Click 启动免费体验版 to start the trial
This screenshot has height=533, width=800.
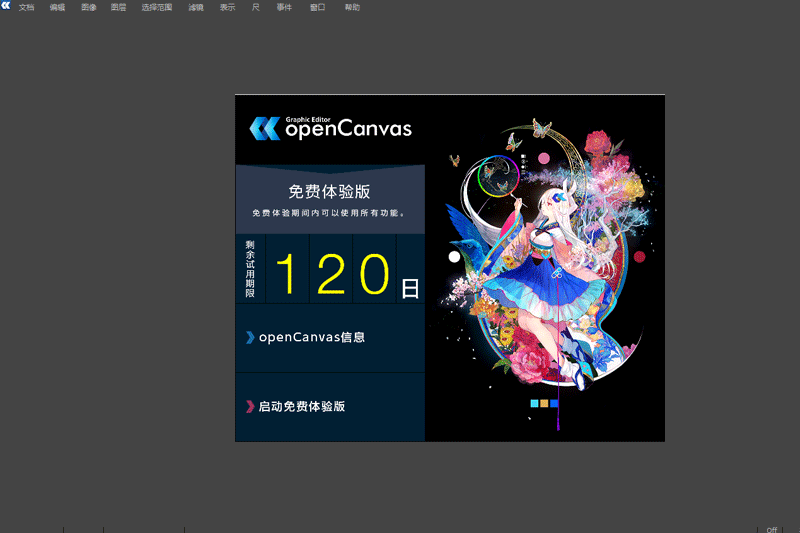coord(330,407)
